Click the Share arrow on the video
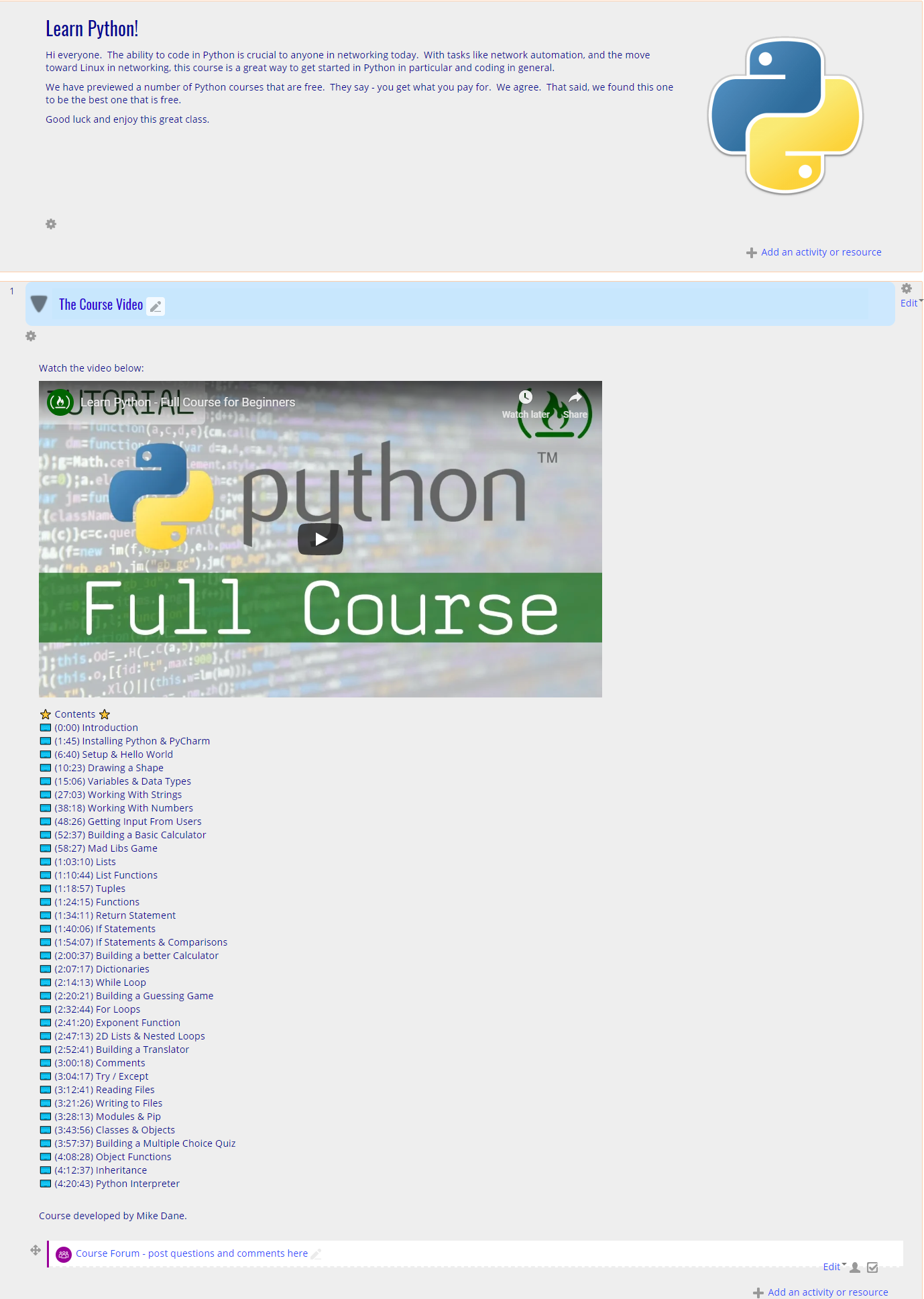 pos(575,398)
